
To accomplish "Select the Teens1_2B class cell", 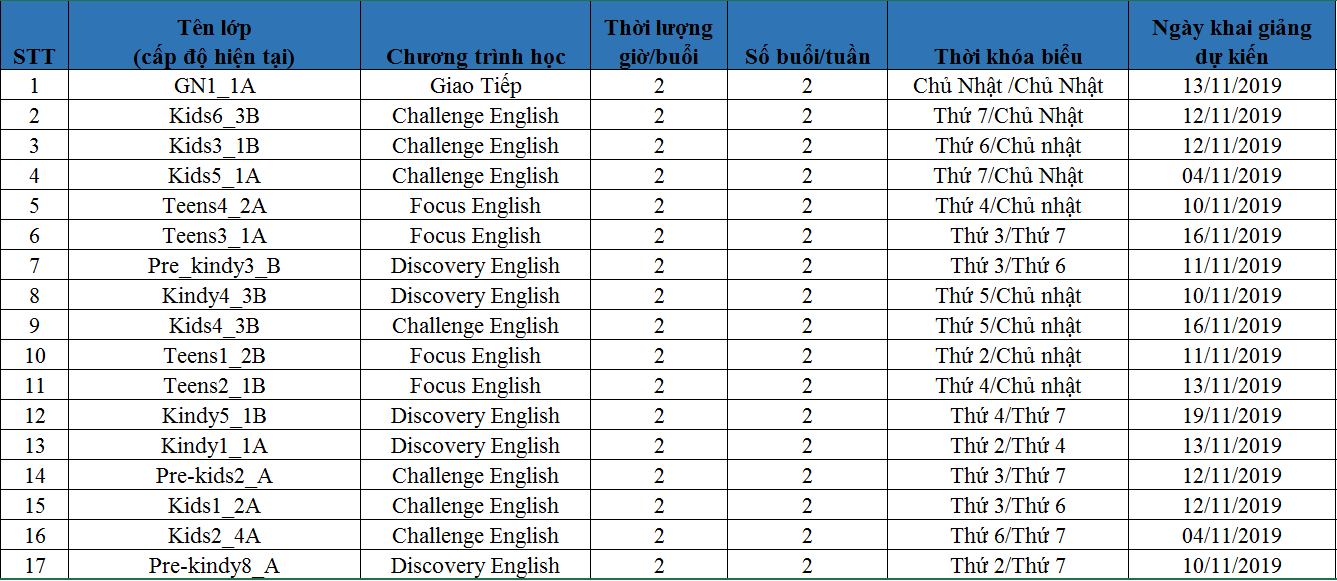I will (x=214, y=356).
